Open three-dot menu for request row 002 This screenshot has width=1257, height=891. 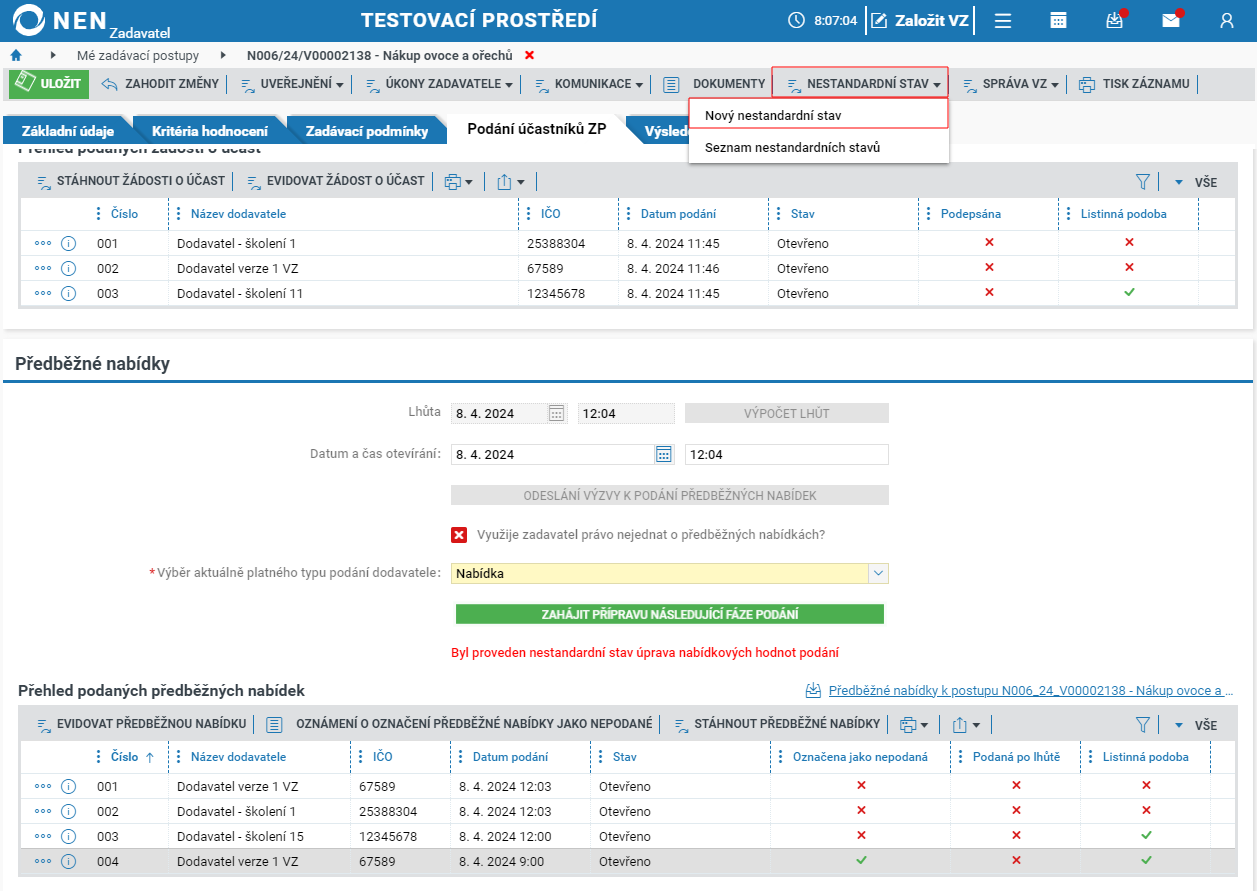click(x=43, y=269)
